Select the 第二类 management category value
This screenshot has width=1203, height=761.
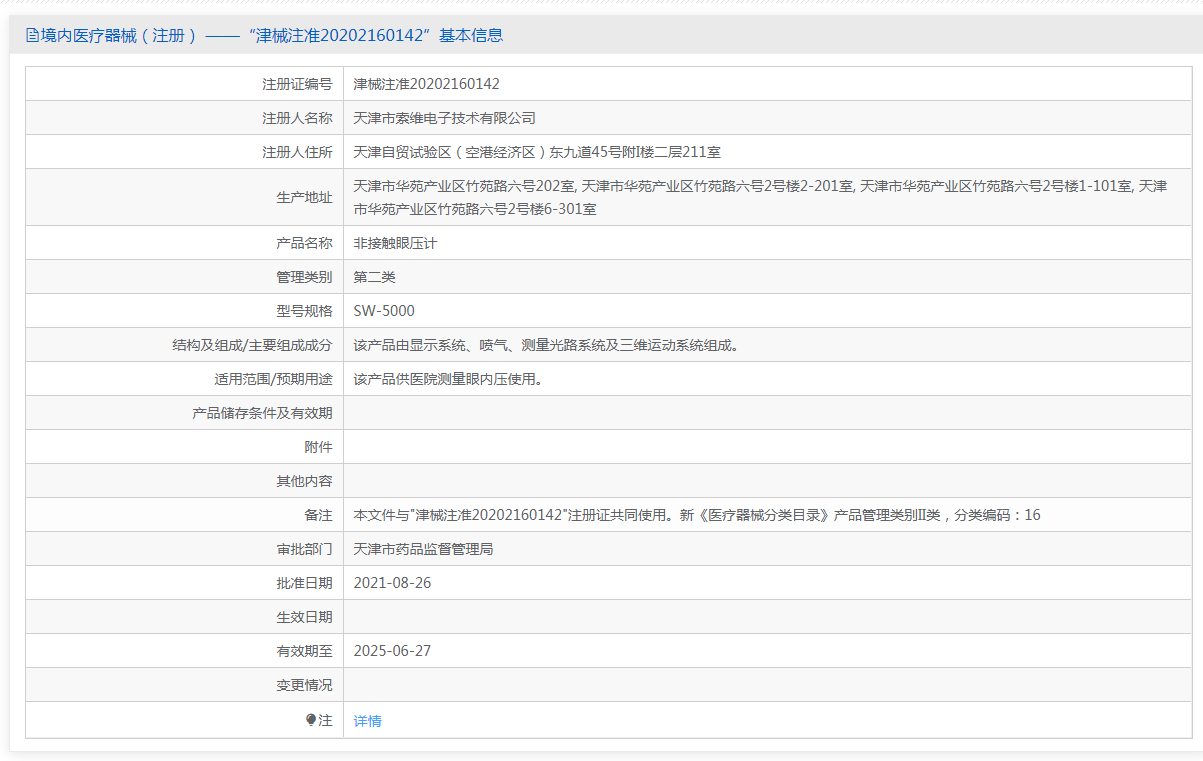[x=374, y=277]
